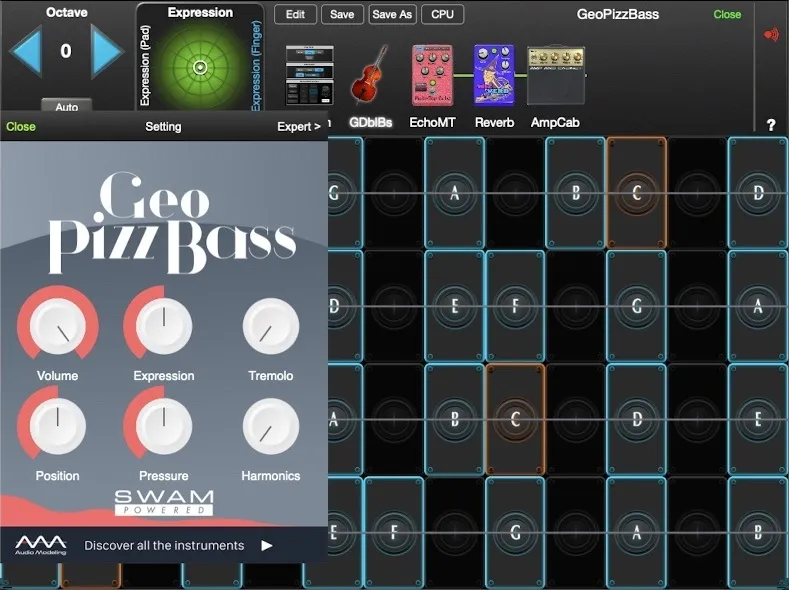Play the orange C pad in top row
789x590 pixels.
click(x=637, y=193)
